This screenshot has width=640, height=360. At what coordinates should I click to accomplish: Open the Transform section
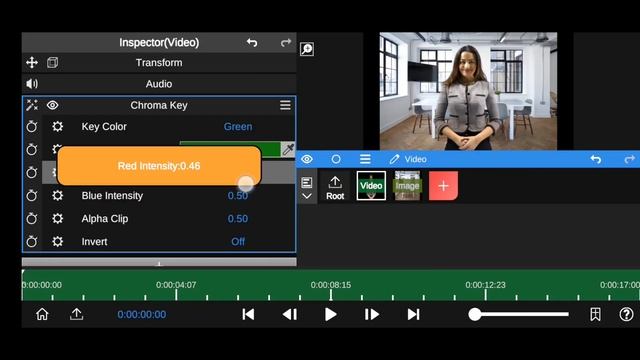159,62
